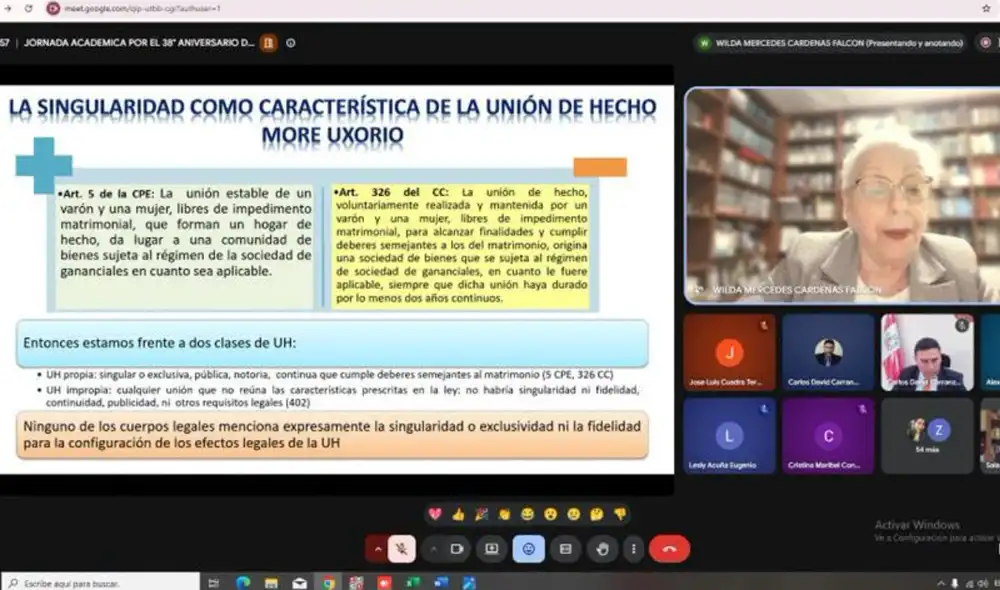Send the party popper reaction
Viewport: 1000px width, 590px height.
[482, 514]
